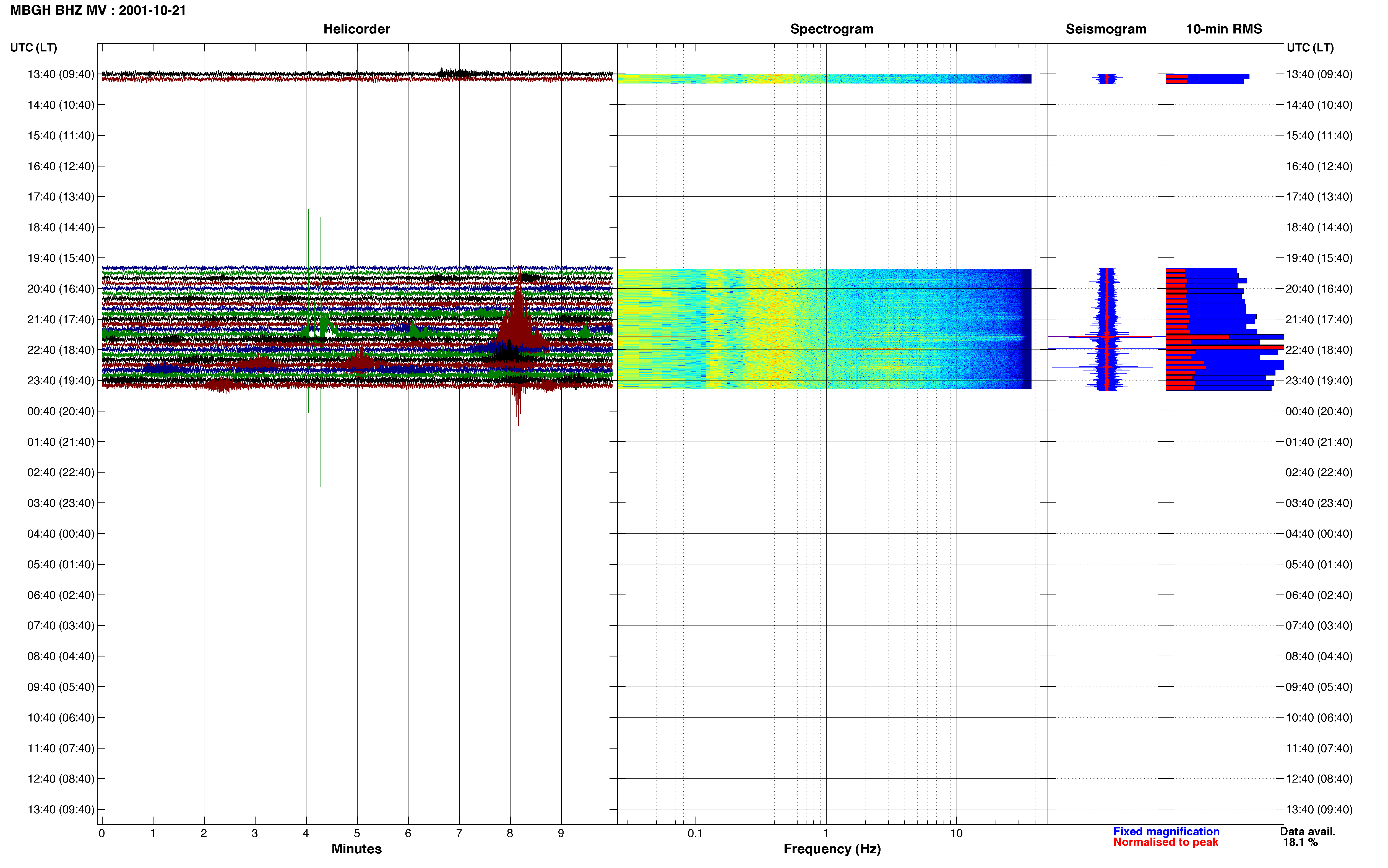Click the right '20:40 (16:40)' time label
The image size is (1388, 868).
(x=1319, y=289)
